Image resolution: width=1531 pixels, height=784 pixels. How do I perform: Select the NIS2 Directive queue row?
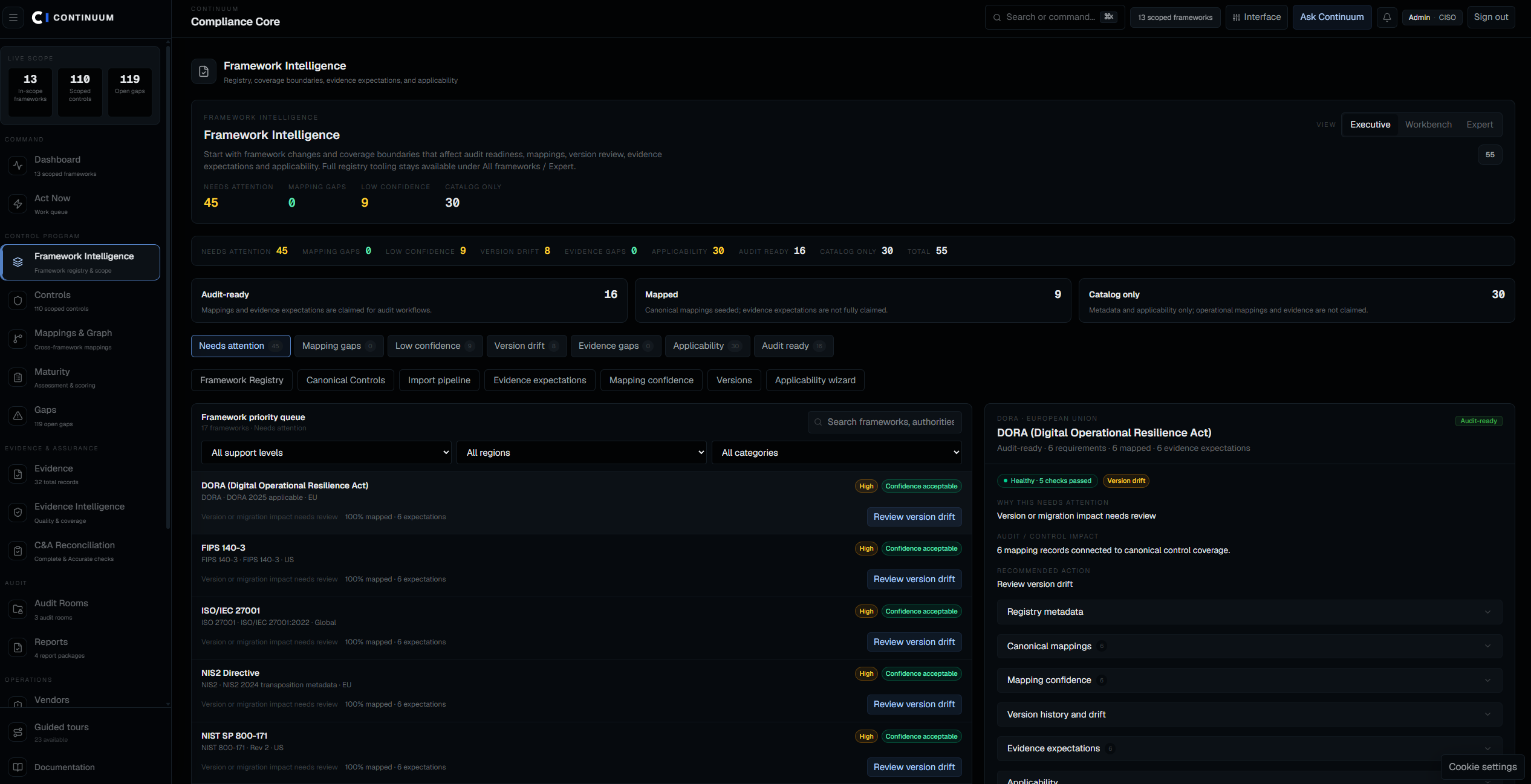[582, 691]
